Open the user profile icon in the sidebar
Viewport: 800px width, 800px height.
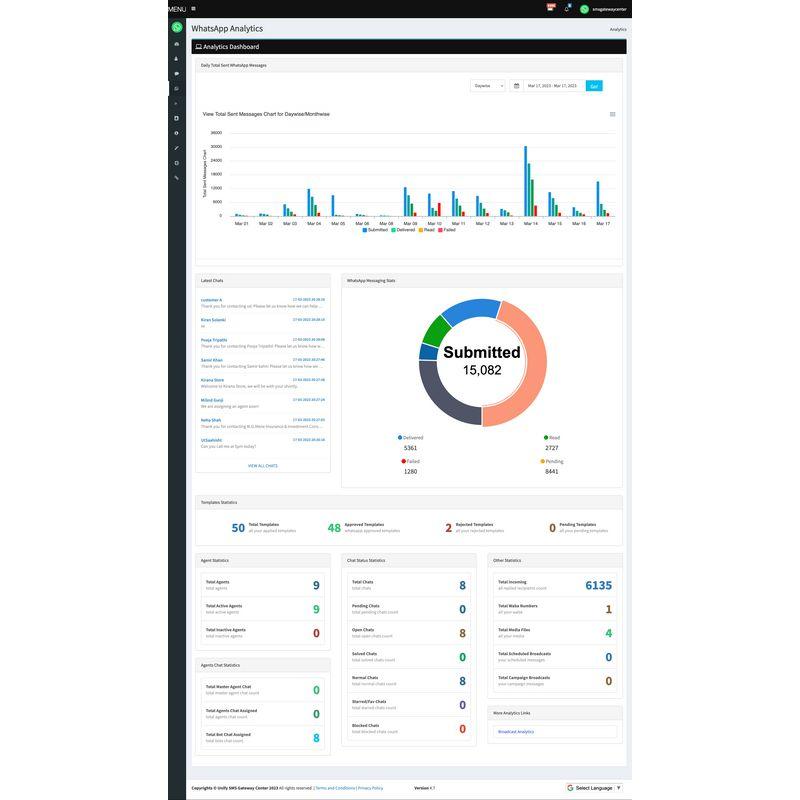tap(177, 59)
